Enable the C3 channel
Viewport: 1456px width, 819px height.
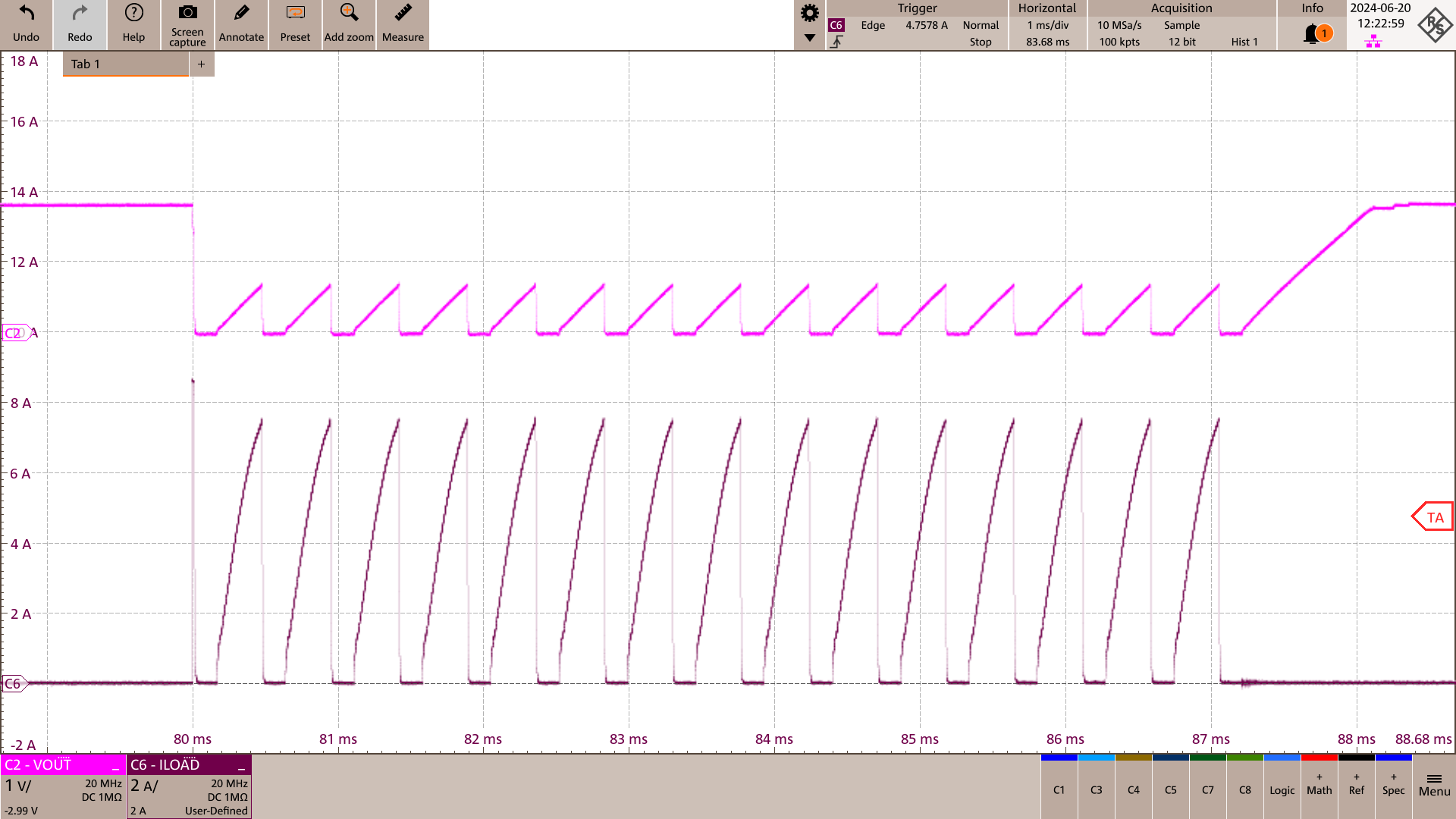click(1096, 789)
